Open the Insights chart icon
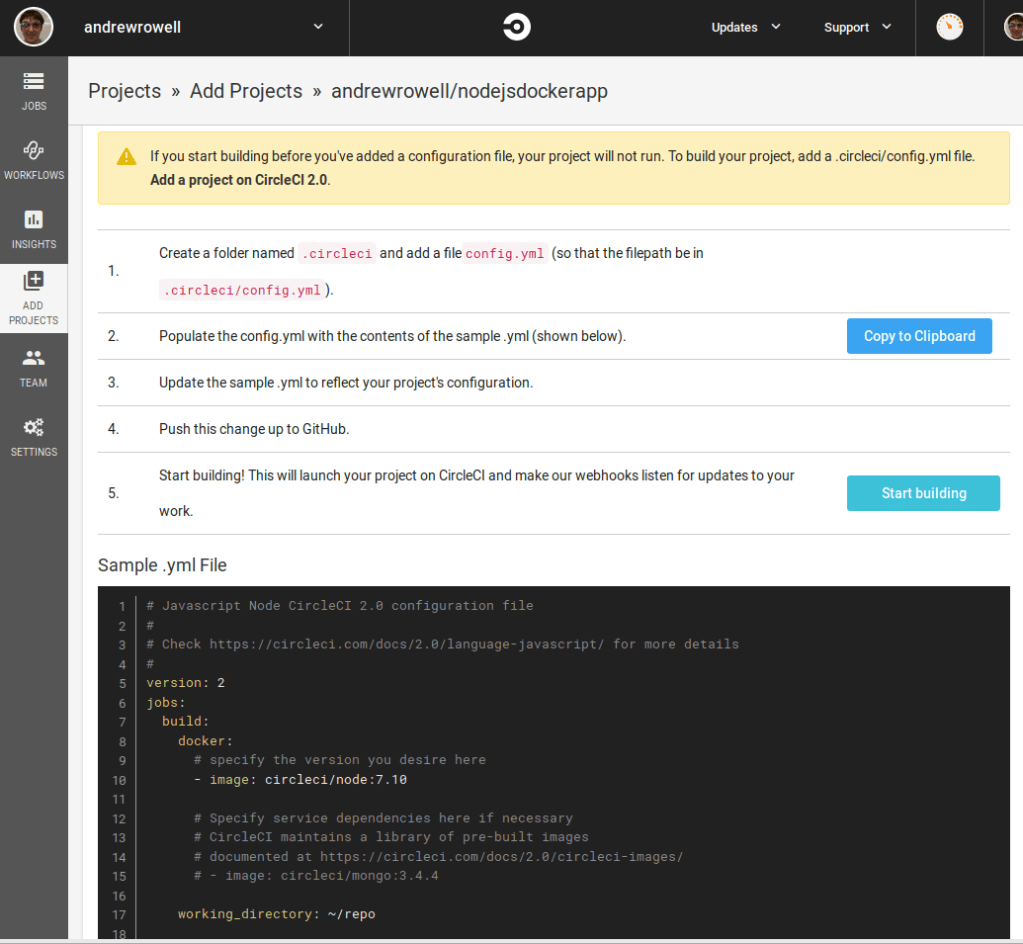This screenshot has width=1023, height=944. pos(34,220)
